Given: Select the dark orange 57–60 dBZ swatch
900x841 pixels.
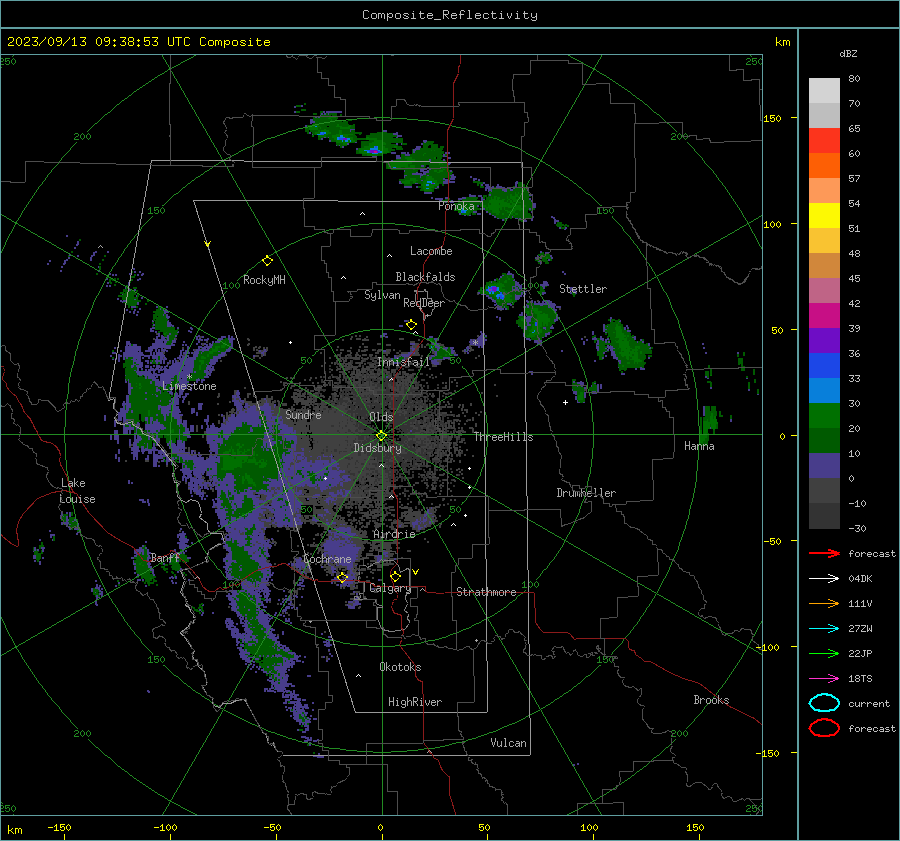Looking at the screenshot, I should click(x=824, y=165).
